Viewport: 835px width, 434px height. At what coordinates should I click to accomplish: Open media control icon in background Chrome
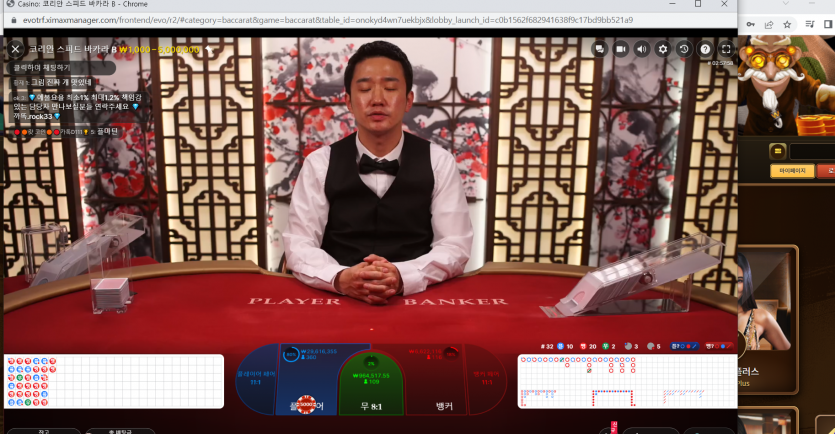[810, 24]
